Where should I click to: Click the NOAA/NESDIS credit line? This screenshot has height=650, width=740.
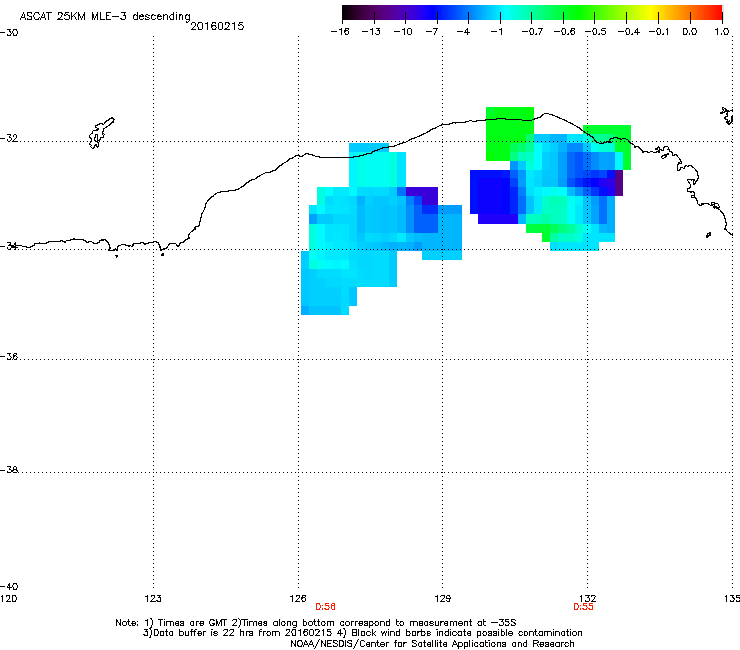432,644
